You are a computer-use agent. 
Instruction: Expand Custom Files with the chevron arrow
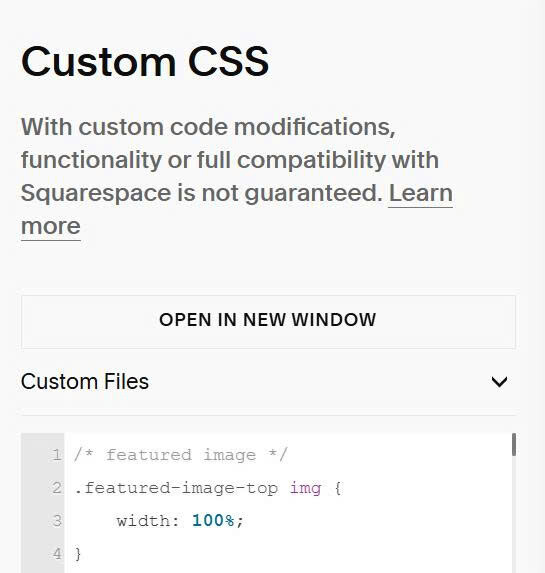(x=499, y=382)
